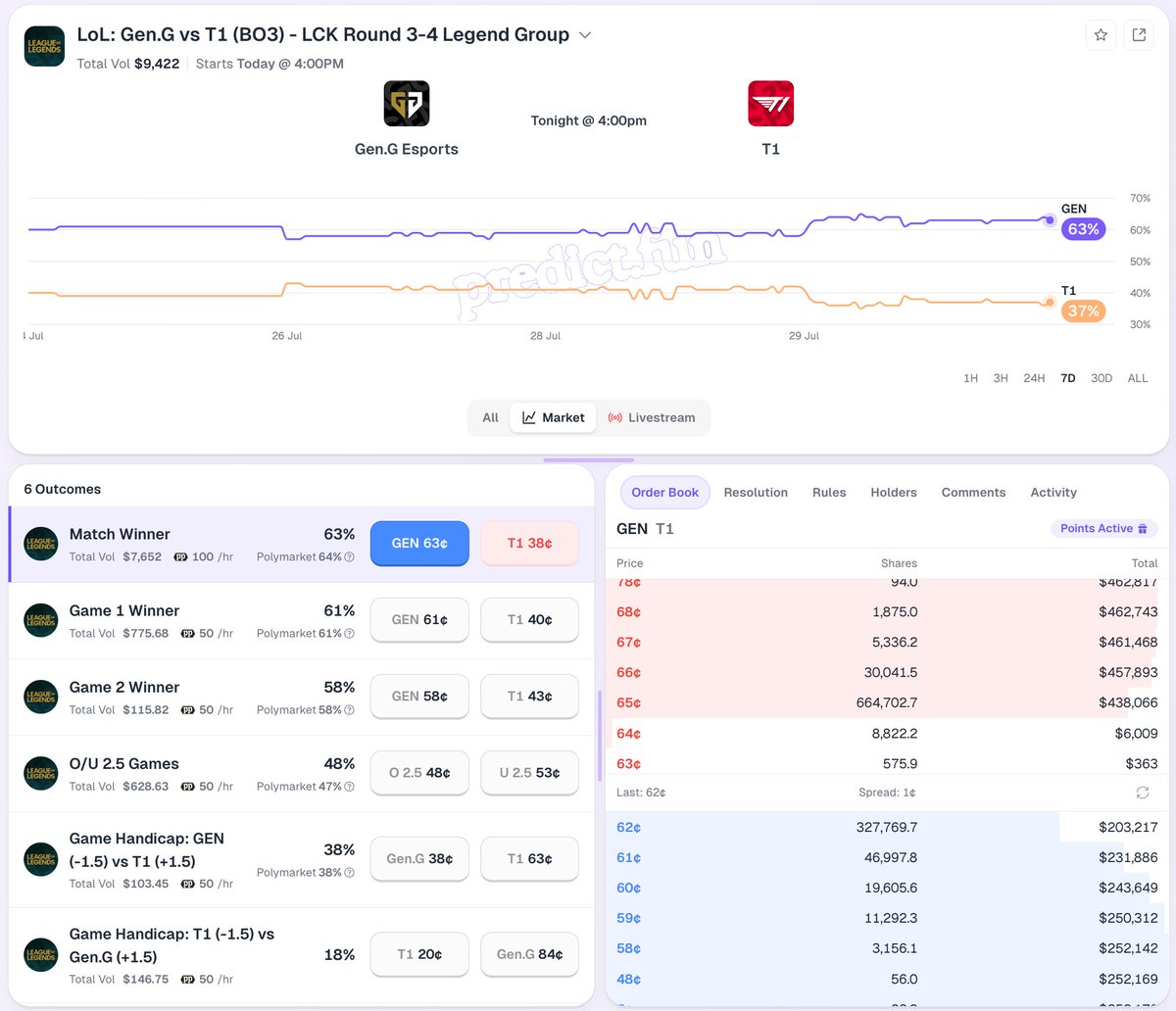Click Polymarket info icon on Match Winner
1176x1011 pixels.
point(350,556)
